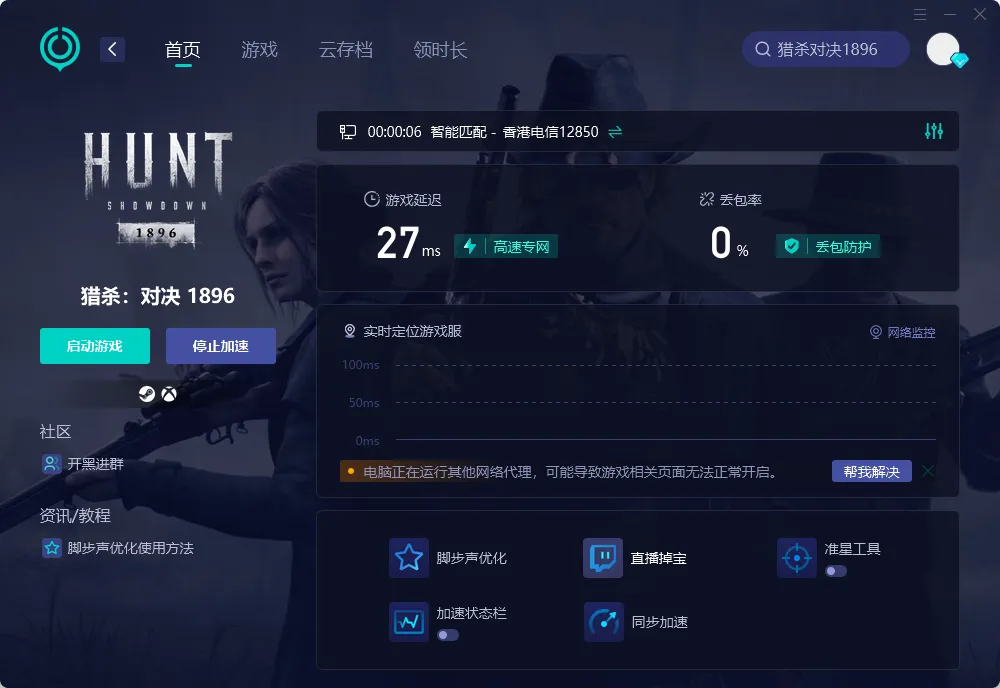The width and height of the screenshot is (1000, 688).
Task: Open the user avatar profile
Action: (943, 49)
